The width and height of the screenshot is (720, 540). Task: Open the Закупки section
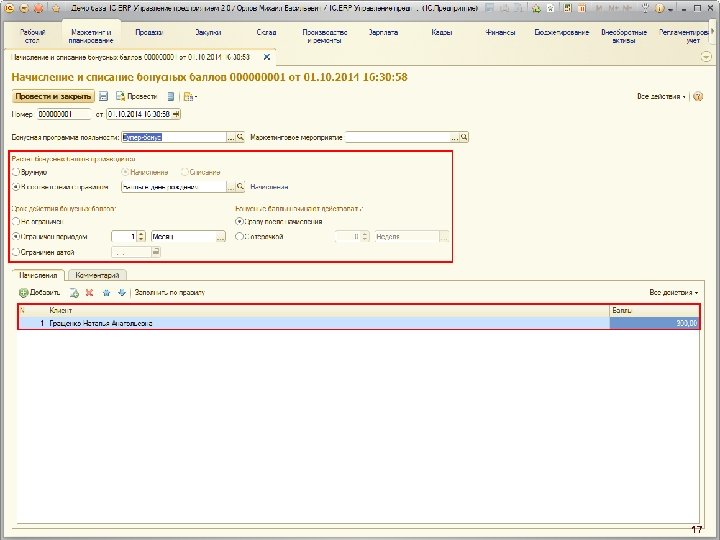pyautogui.click(x=208, y=33)
